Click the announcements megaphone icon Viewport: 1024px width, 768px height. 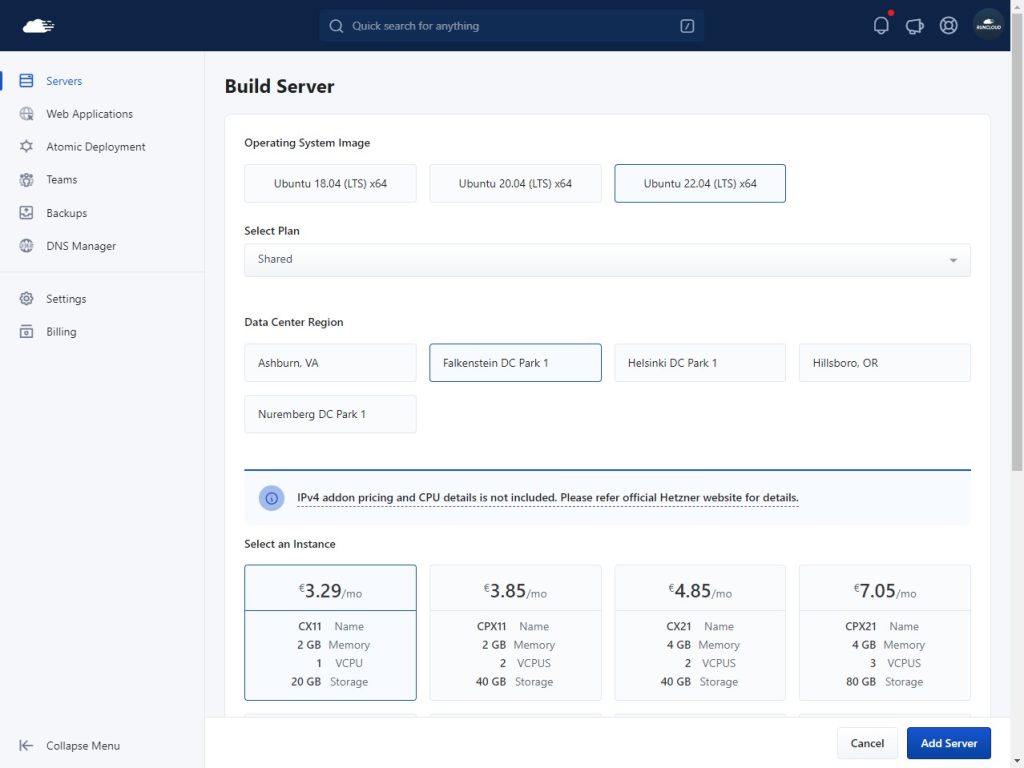point(914,26)
